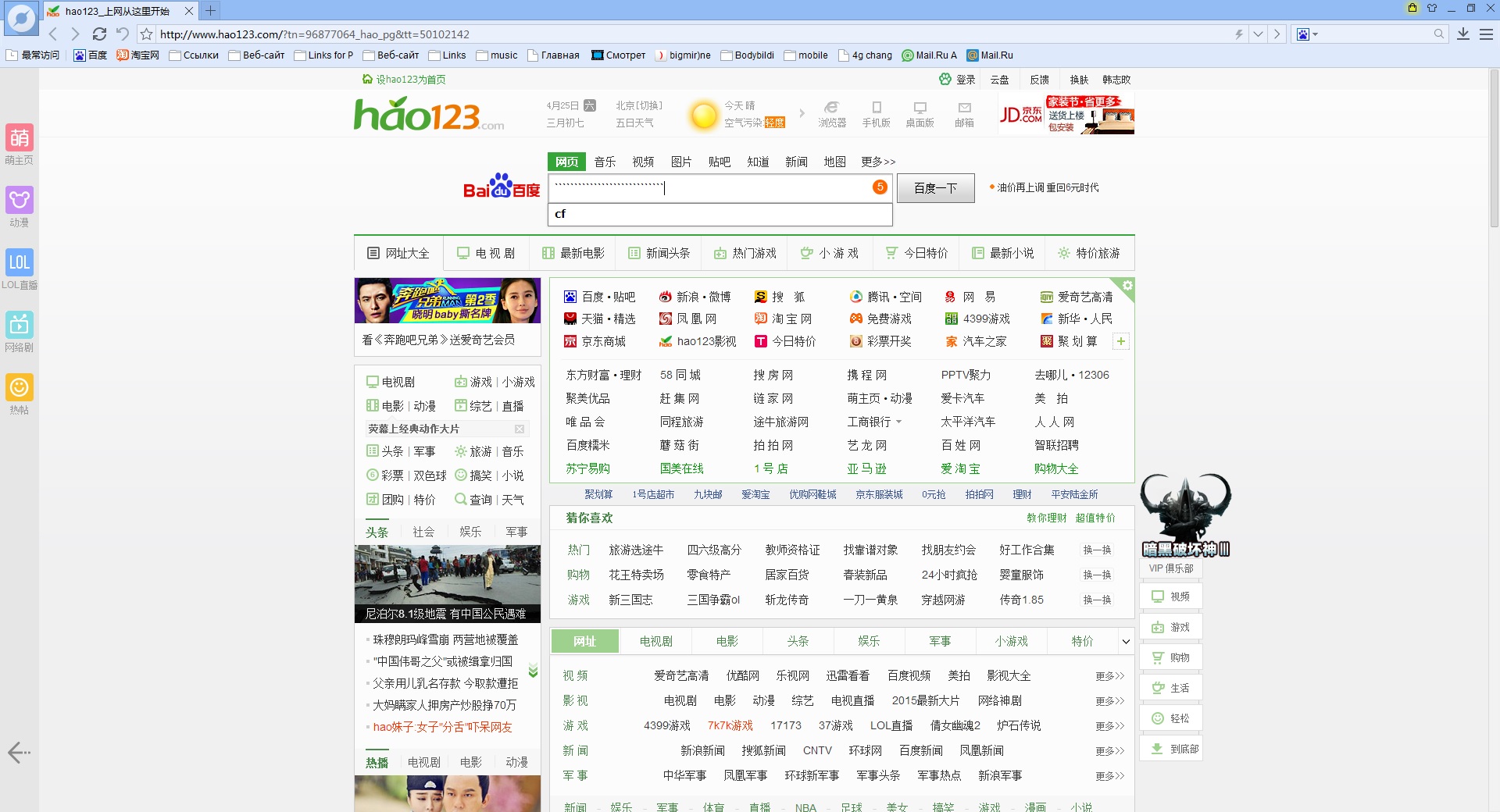Open 动漫 sidebar icon
This screenshot has width=1500, height=812.
20,201
